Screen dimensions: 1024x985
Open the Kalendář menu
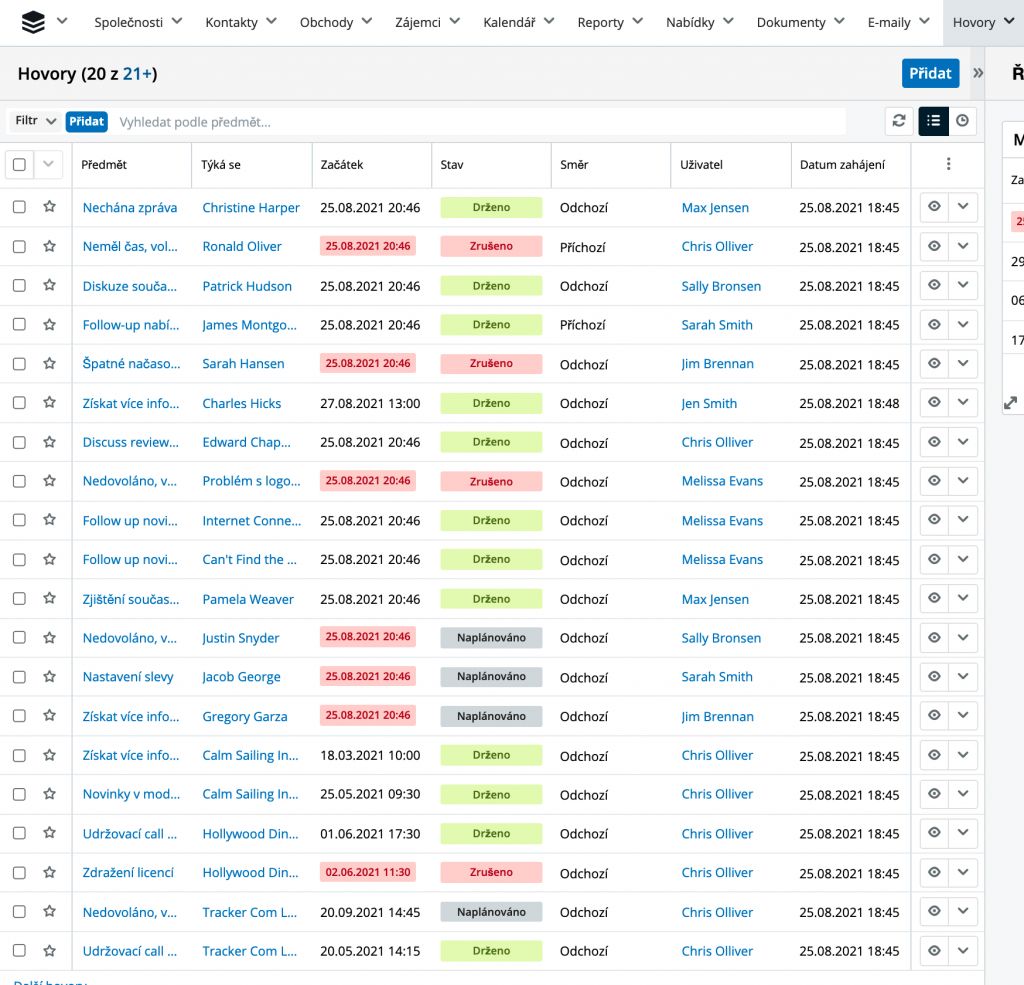[518, 22]
